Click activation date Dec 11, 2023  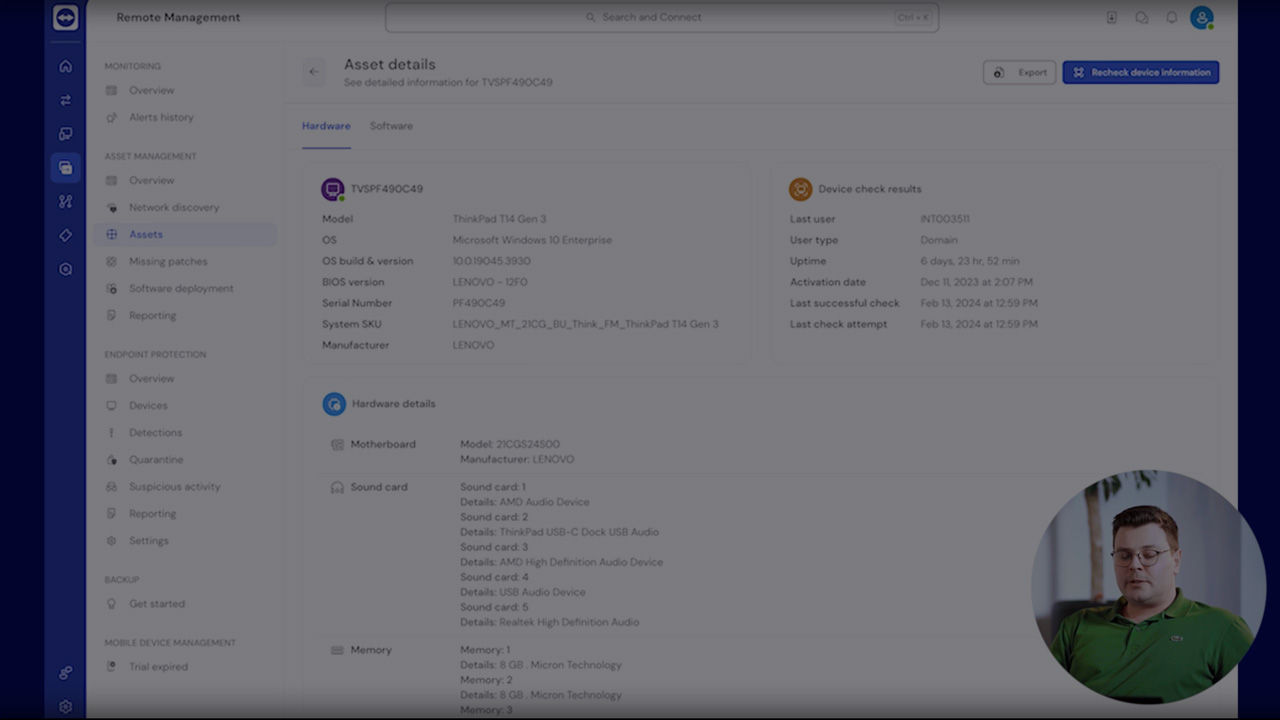tap(977, 282)
